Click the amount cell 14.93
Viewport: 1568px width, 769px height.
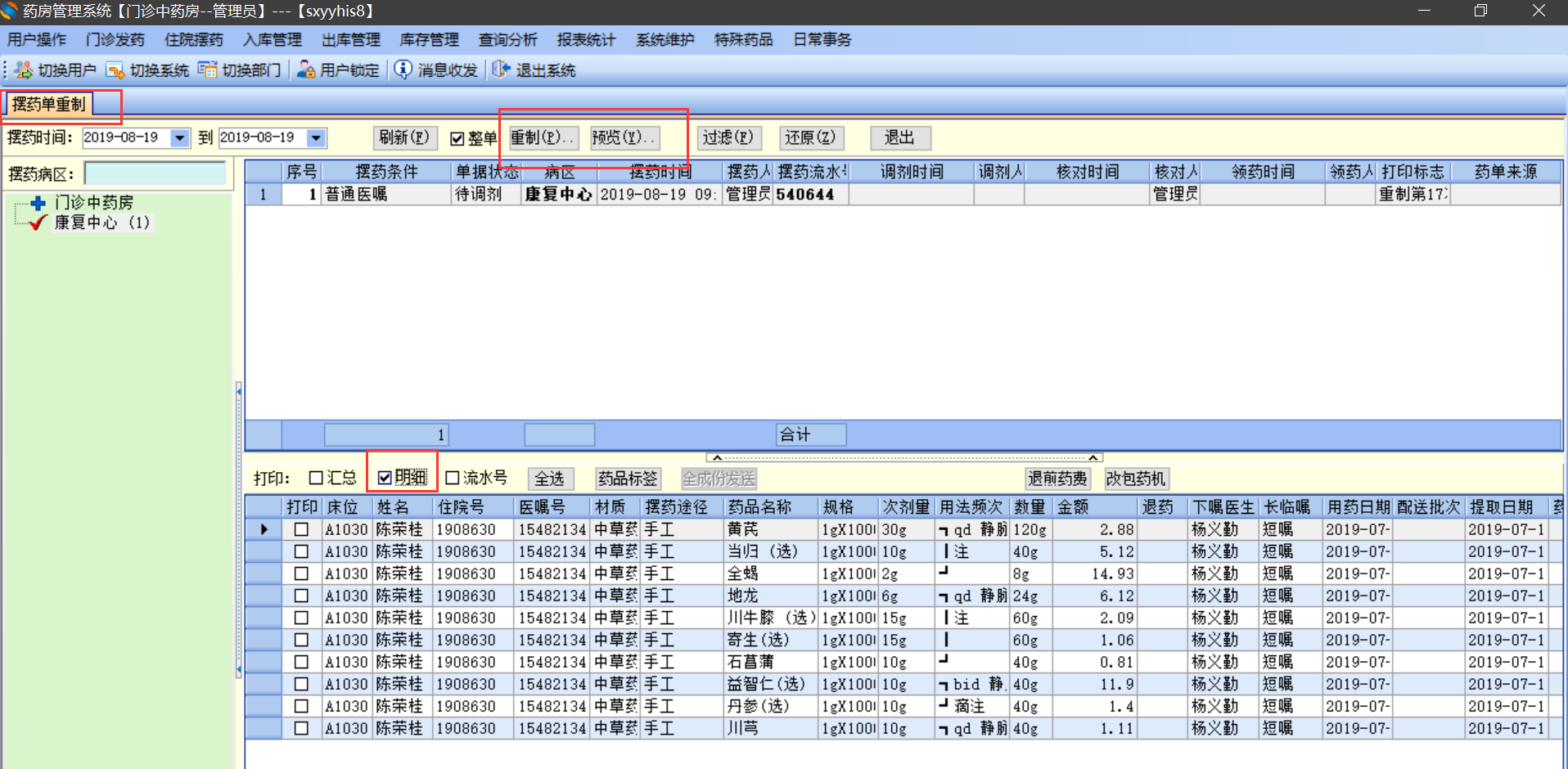click(1096, 573)
